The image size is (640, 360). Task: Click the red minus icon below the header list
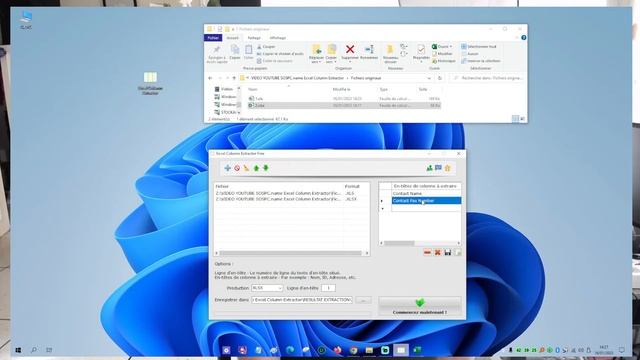[427, 253]
